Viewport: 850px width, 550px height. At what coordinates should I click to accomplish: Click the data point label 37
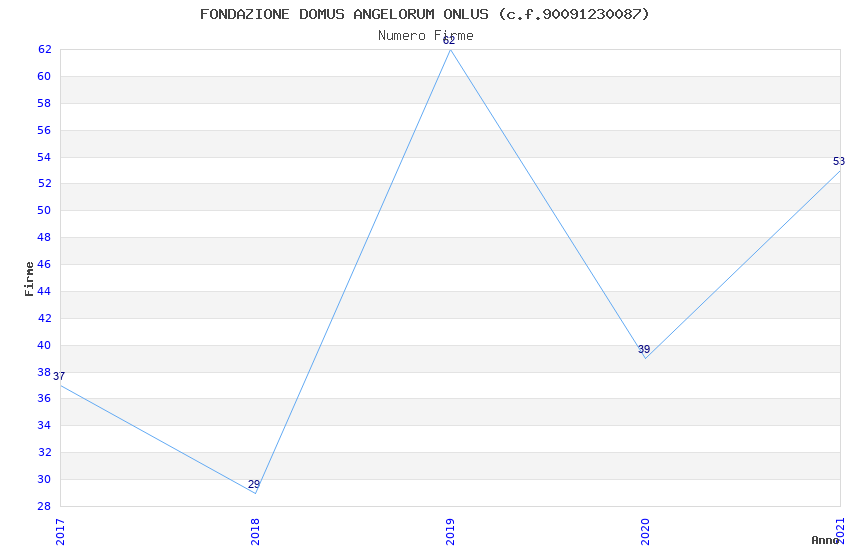click(x=59, y=376)
